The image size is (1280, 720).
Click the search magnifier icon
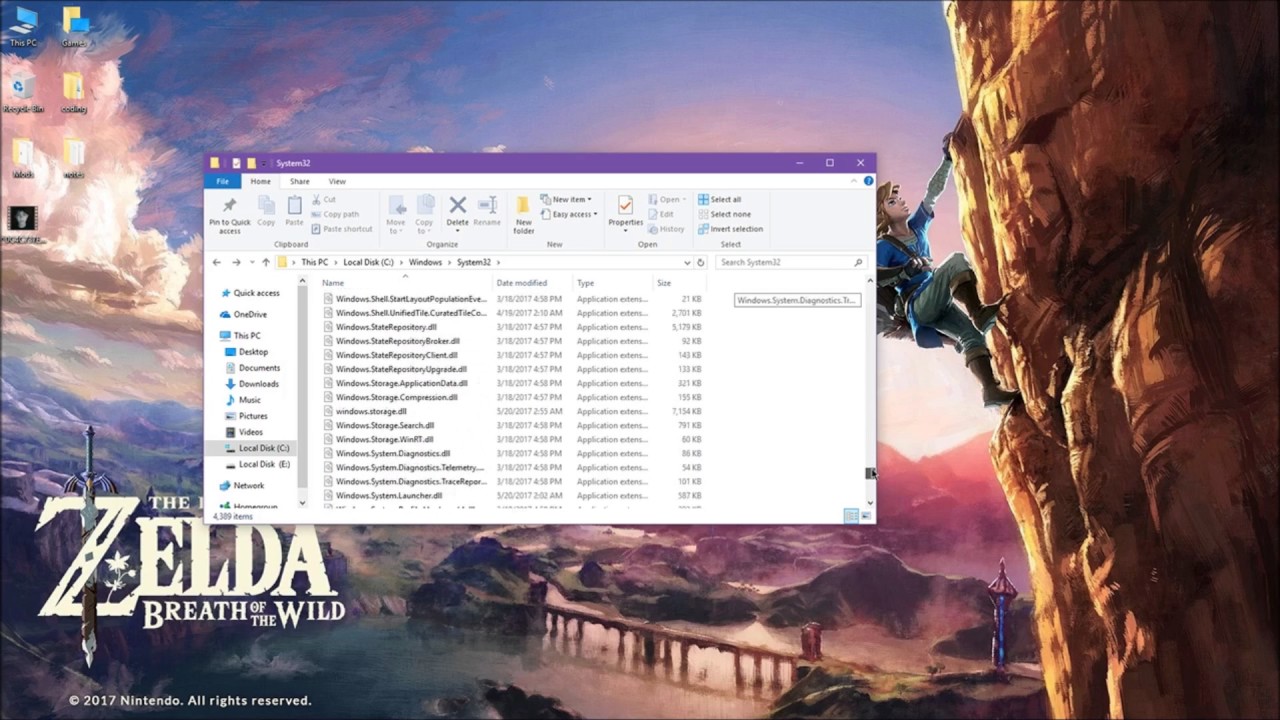click(858, 262)
